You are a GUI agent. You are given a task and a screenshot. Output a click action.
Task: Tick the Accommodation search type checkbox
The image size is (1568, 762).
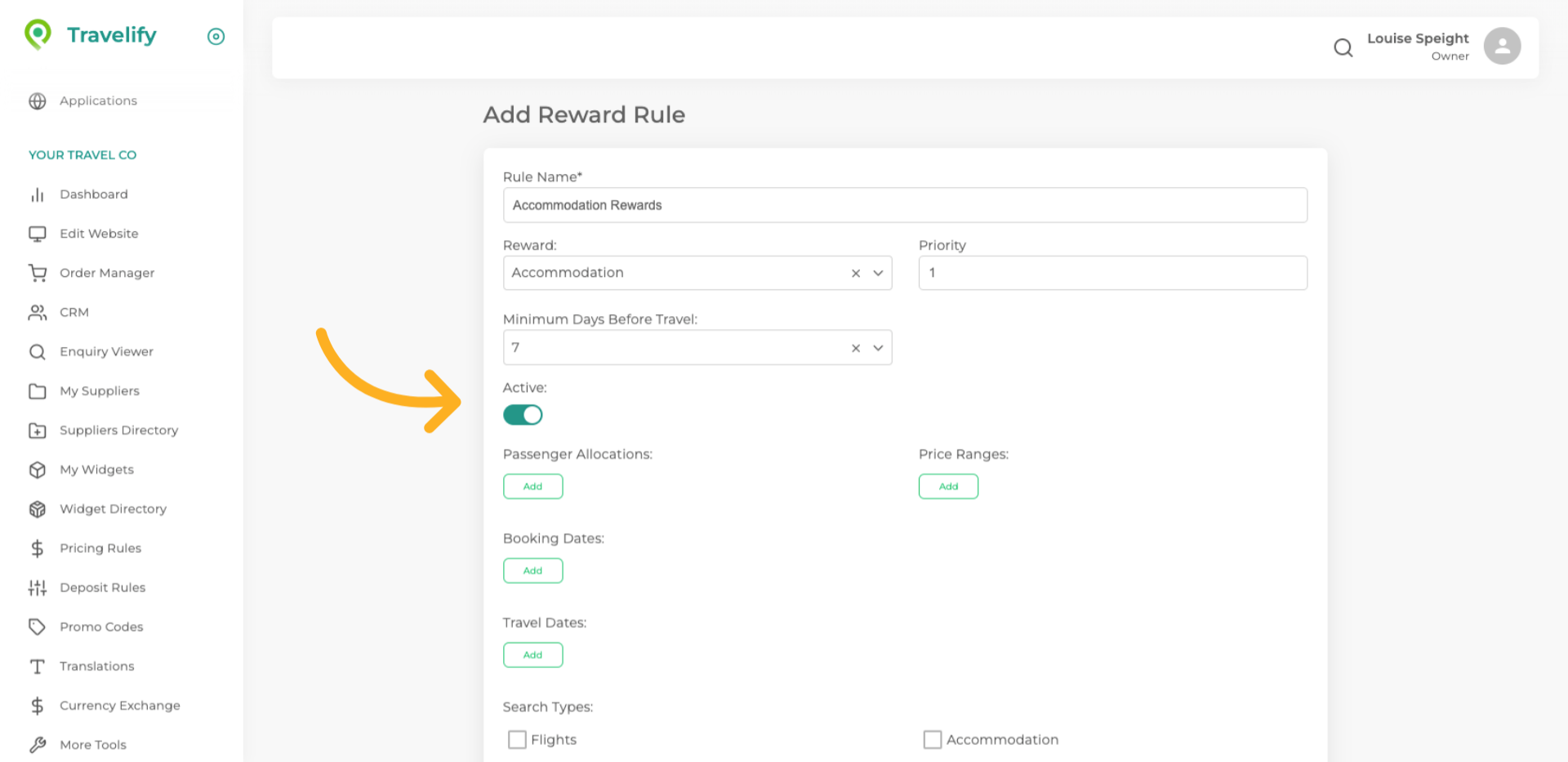pos(932,740)
